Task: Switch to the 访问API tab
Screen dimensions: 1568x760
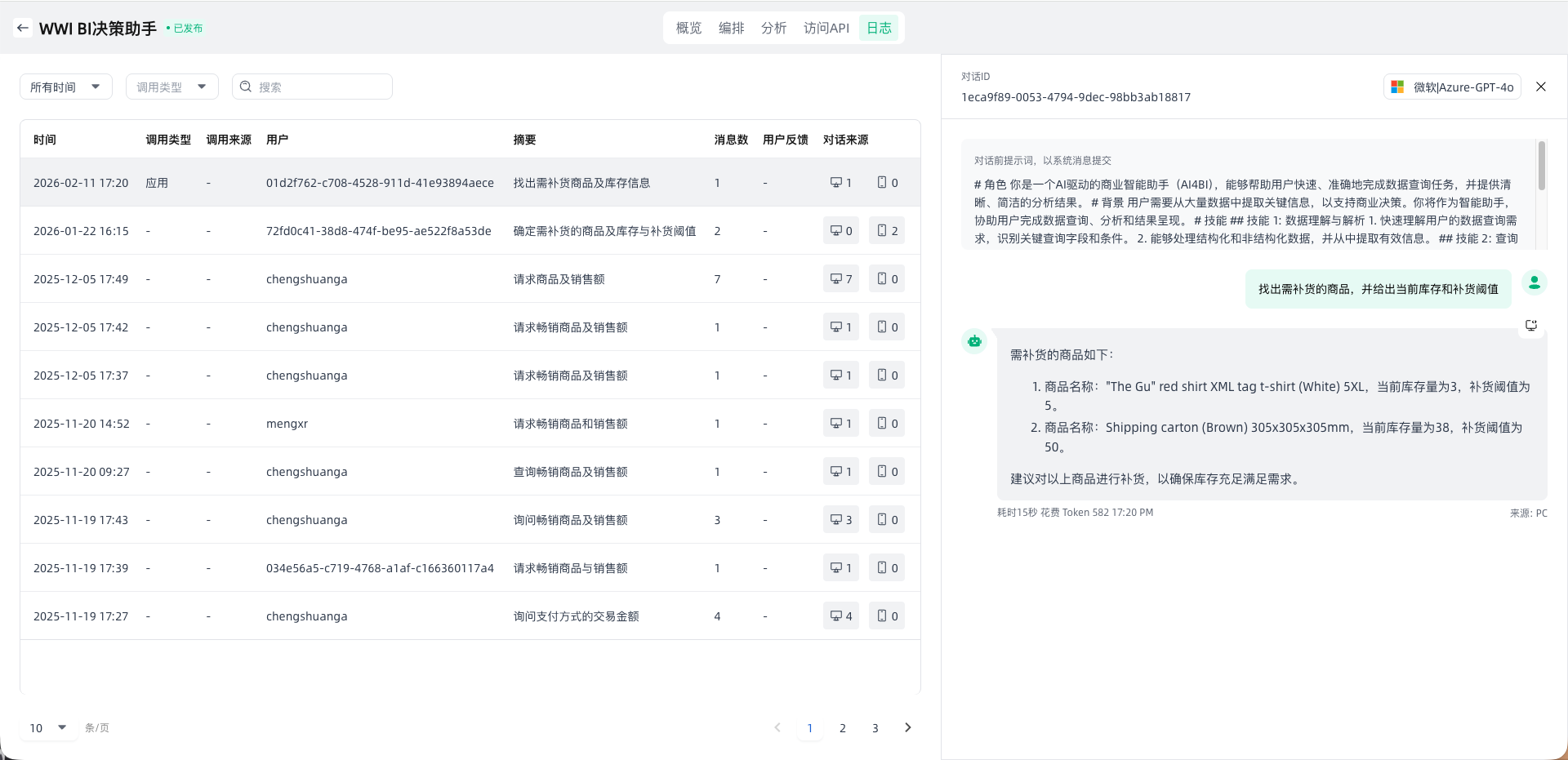Action: [826, 28]
